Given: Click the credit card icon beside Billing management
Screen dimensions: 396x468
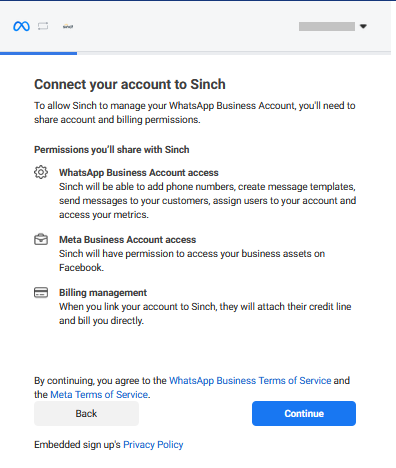Looking at the screenshot, I should coord(41,293).
